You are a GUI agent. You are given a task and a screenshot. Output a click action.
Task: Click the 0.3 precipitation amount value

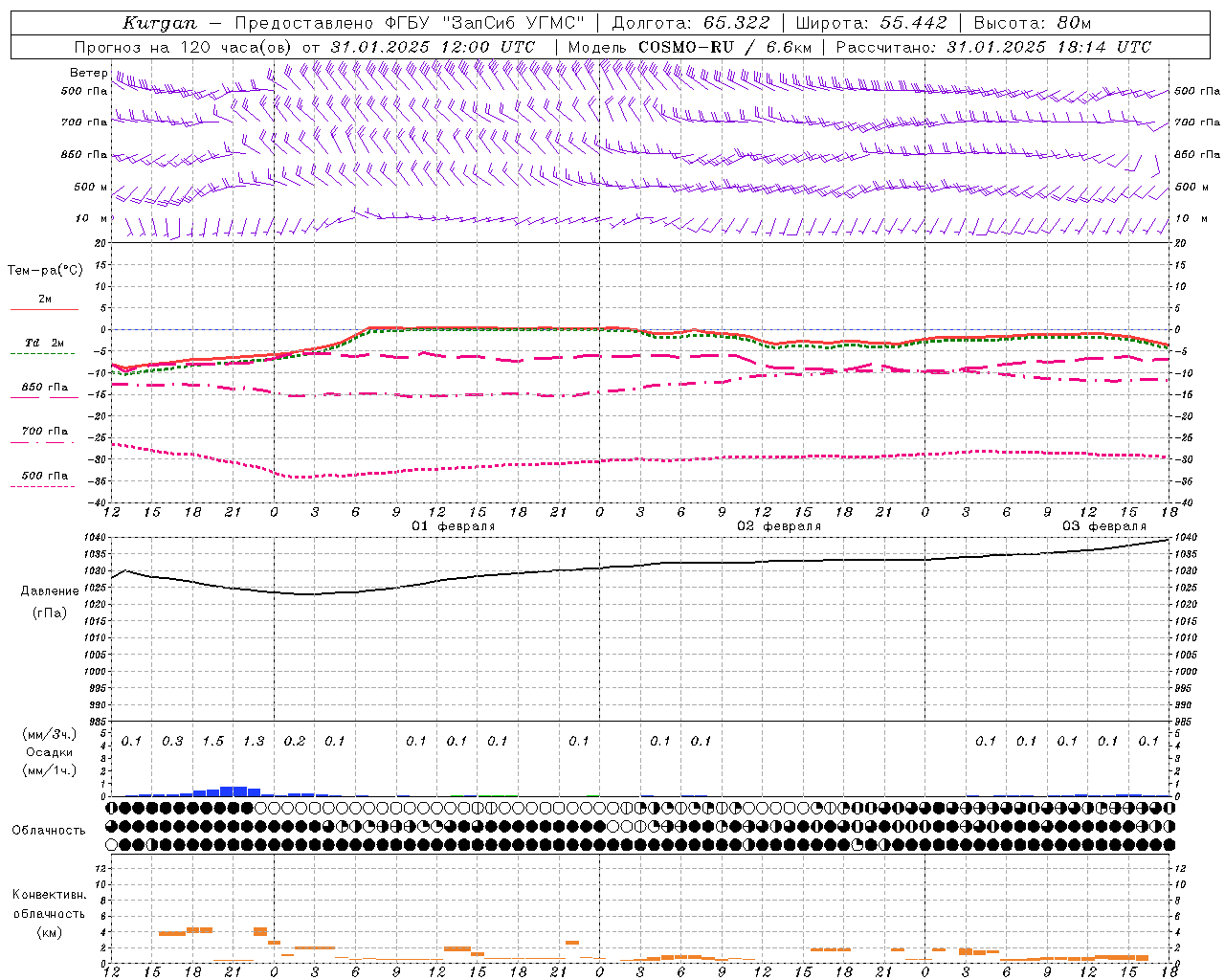tap(172, 742)
